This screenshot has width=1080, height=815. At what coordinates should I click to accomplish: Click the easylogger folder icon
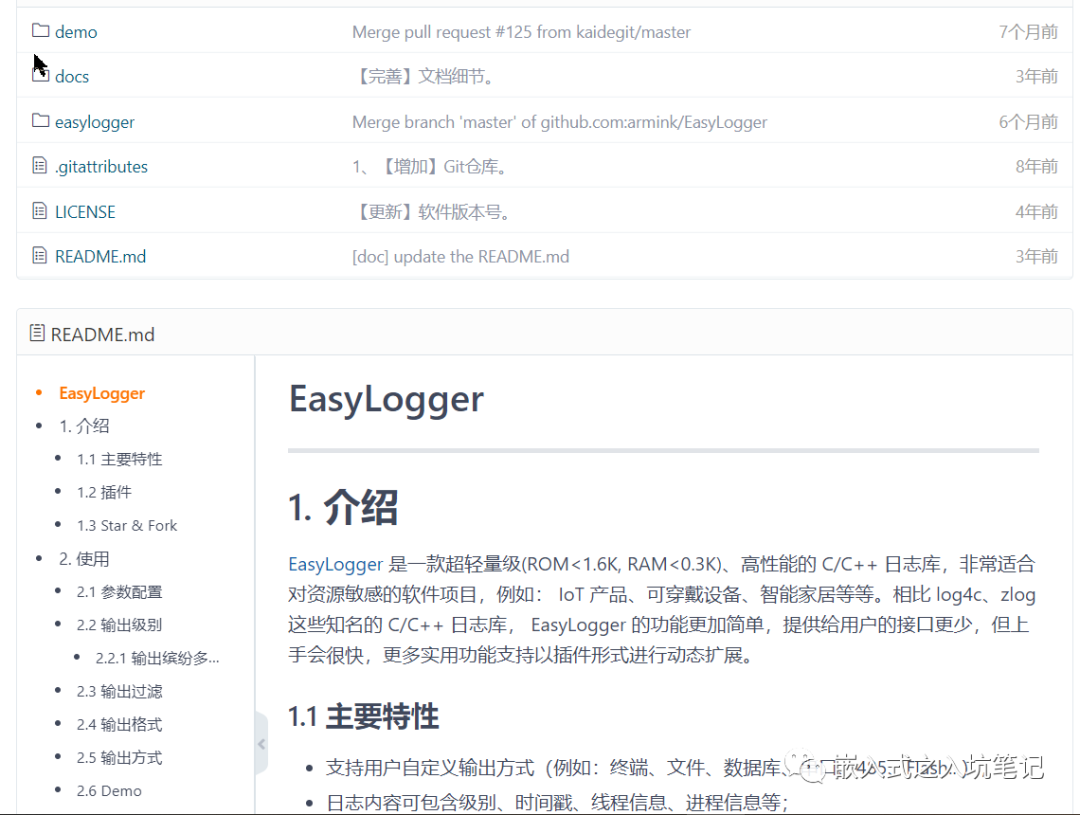click(41, 121)
